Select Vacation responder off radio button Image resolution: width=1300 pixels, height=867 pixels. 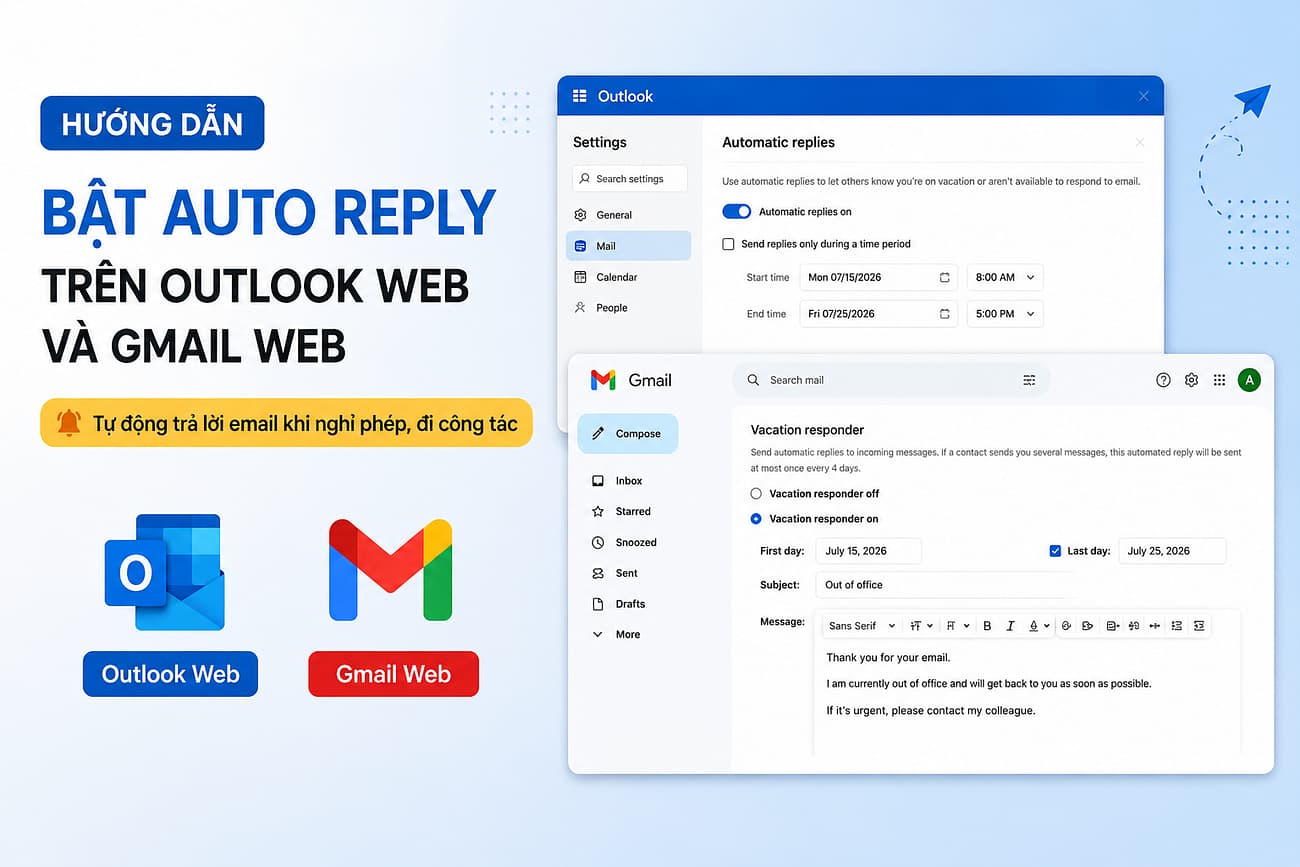pos(756,494)
